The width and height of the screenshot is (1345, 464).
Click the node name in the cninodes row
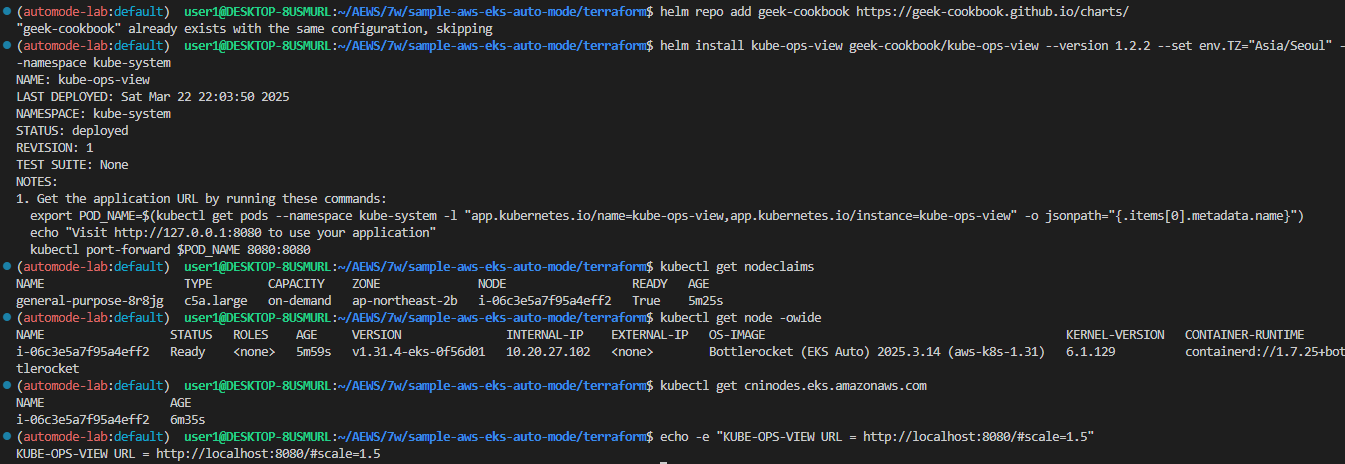point(83,420)
